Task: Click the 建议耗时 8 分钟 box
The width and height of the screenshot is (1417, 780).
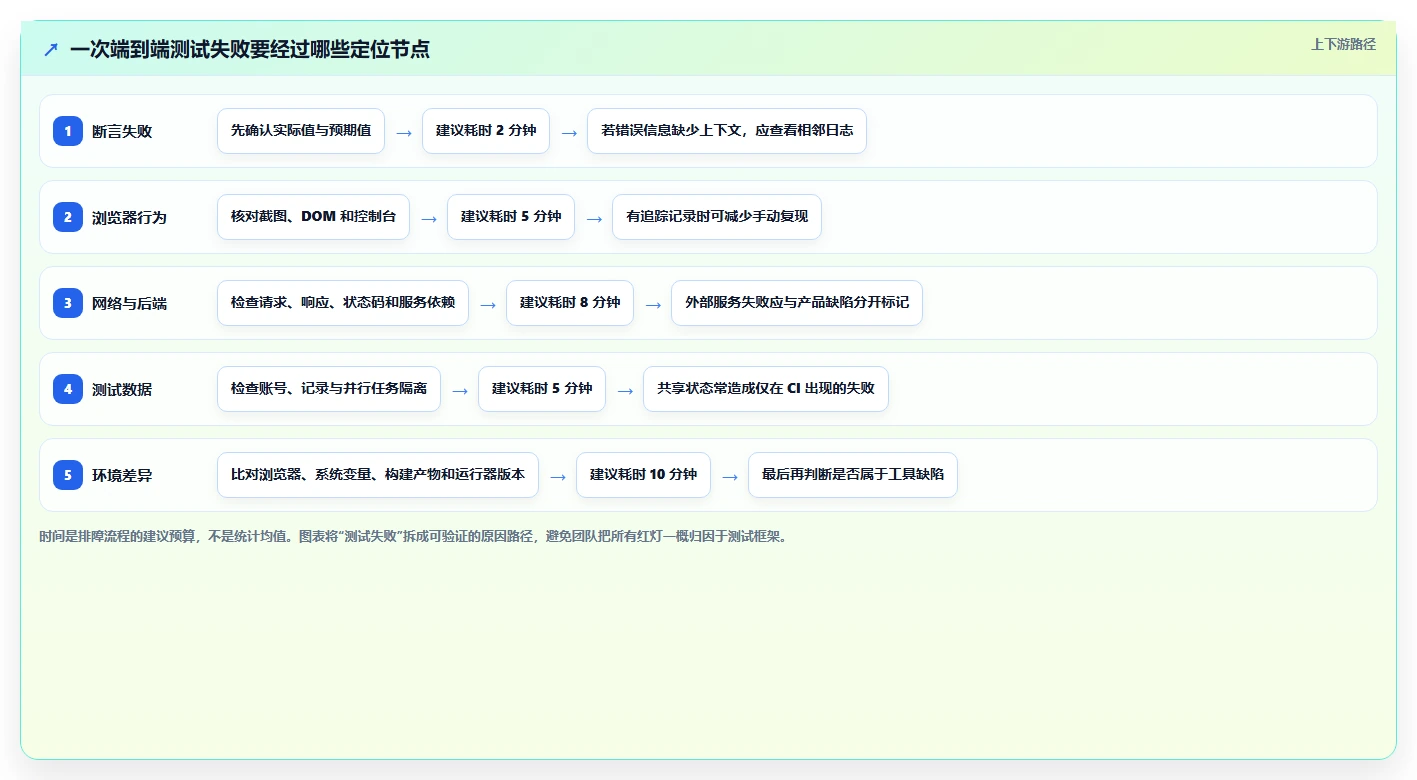Action: click(x=570, y=303)
